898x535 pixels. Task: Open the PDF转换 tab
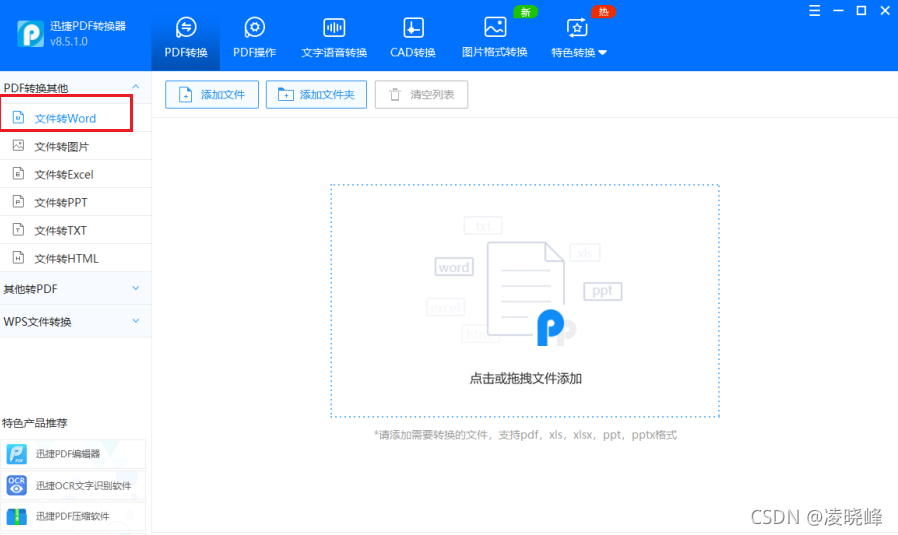pos(186,37)
